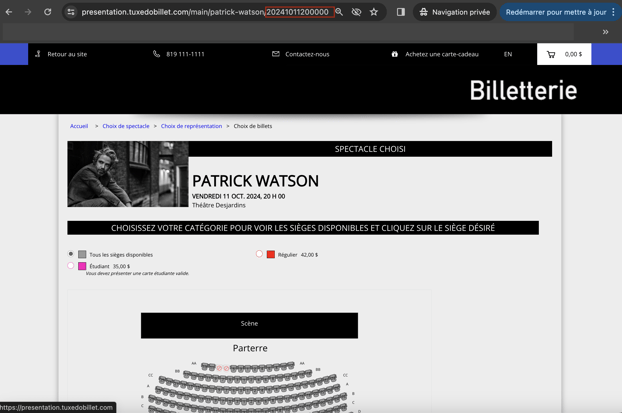Click Redémarrer pour mettre à jour button
This screenshot has width=622, height=413.
click(555, 12)
